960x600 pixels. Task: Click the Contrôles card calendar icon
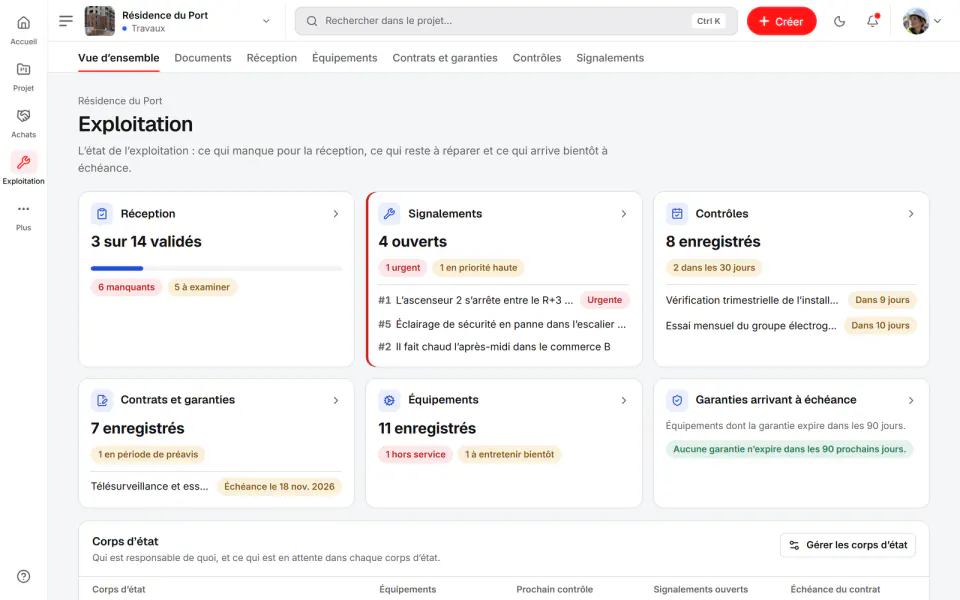[x=677, y=214]
